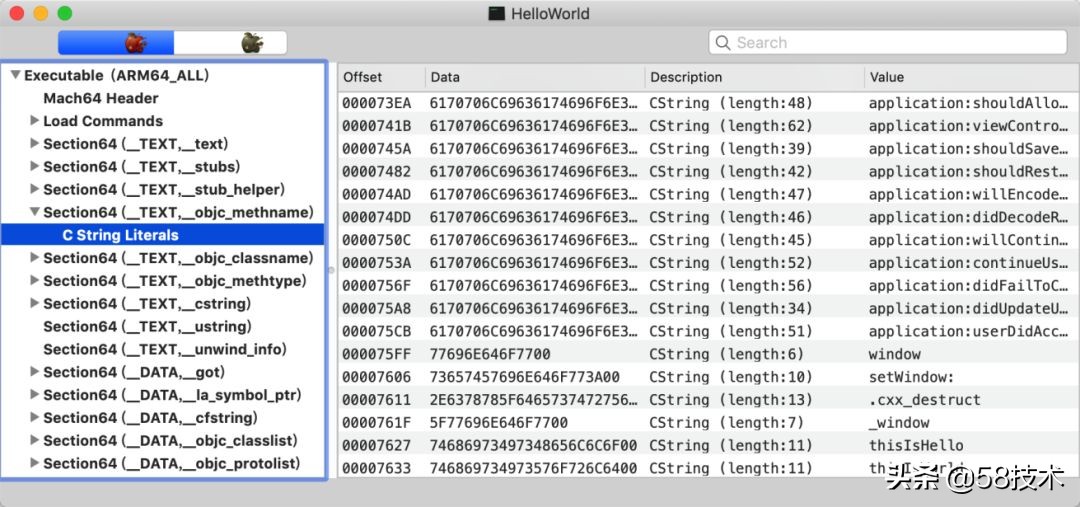Expand Section64 (__TEXT,__cstring) triangle
Viewport: 1080px width, 507px height.
[34, 303]
